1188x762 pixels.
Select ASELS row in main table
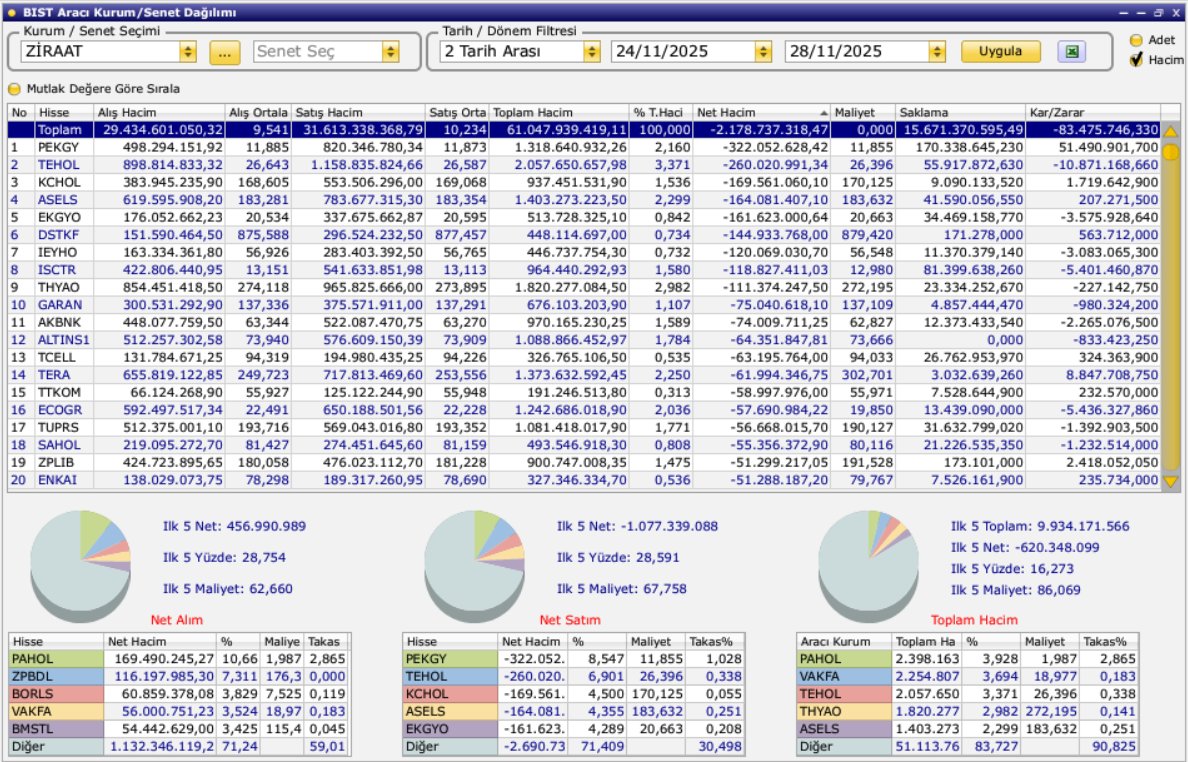[x=584, y=199]
